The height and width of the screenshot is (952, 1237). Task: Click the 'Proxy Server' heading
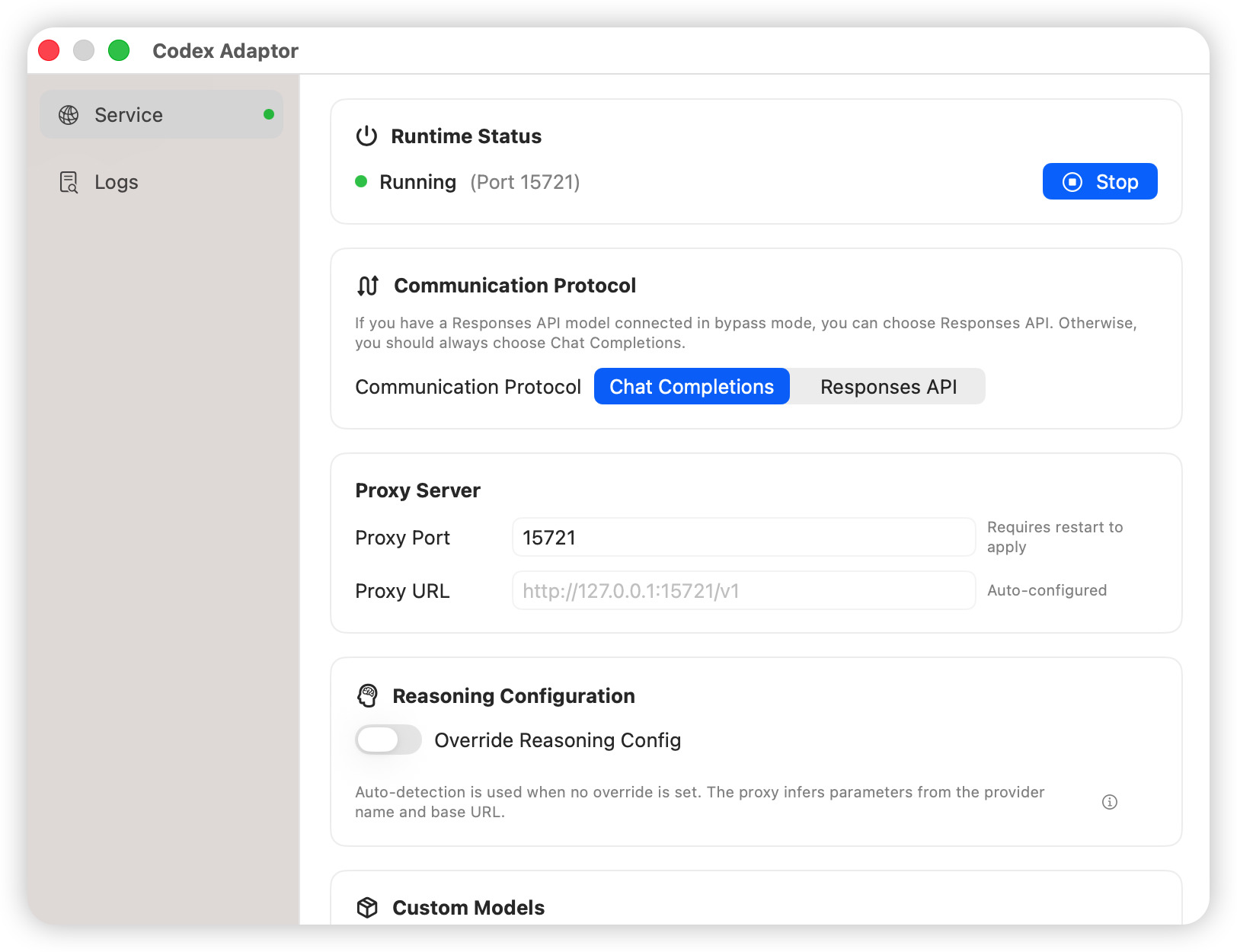pyautogui.click(x=418, y=490)
